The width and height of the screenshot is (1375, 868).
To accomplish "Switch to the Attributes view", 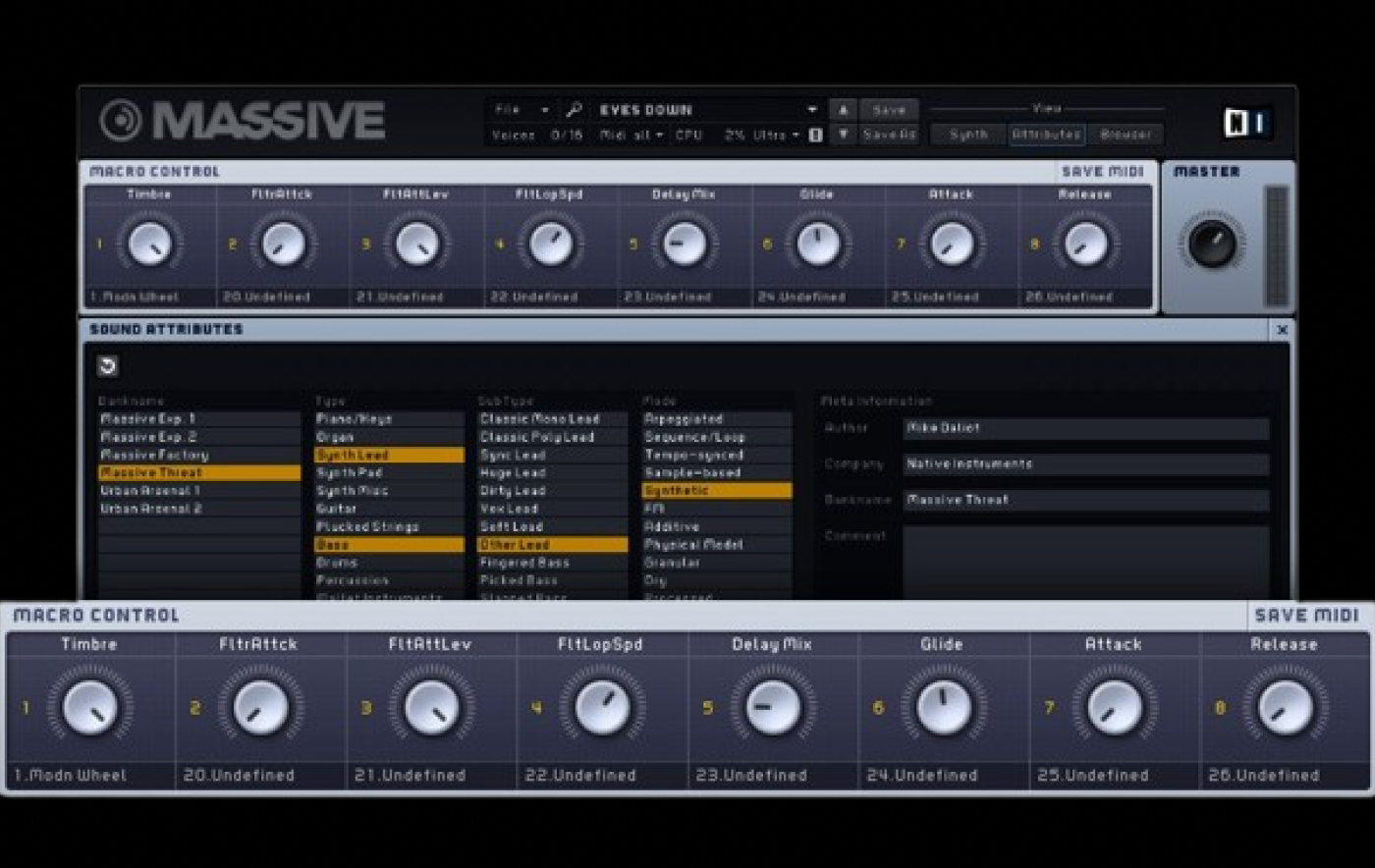I will pyautogui.click(x=1047, y=135).
